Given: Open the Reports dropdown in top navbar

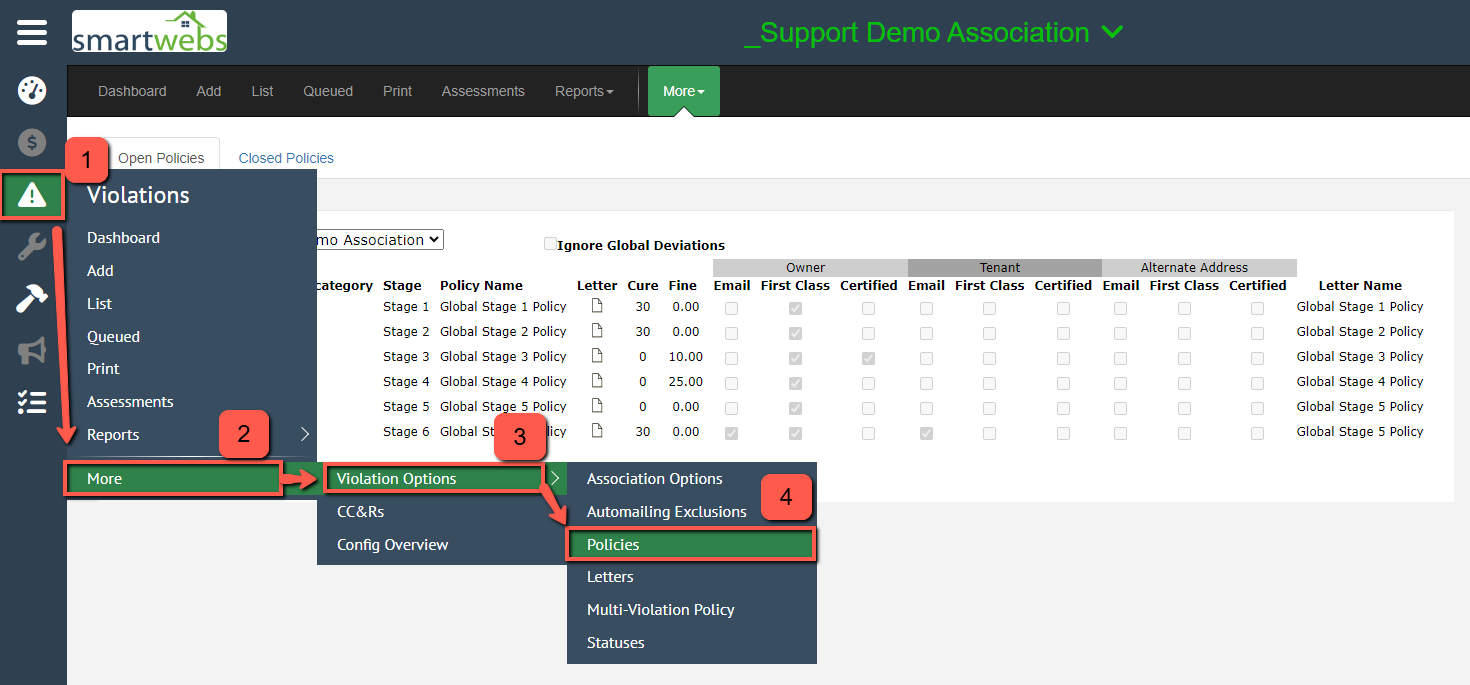Looking at the screenshot, I should [x=584, y=91].
